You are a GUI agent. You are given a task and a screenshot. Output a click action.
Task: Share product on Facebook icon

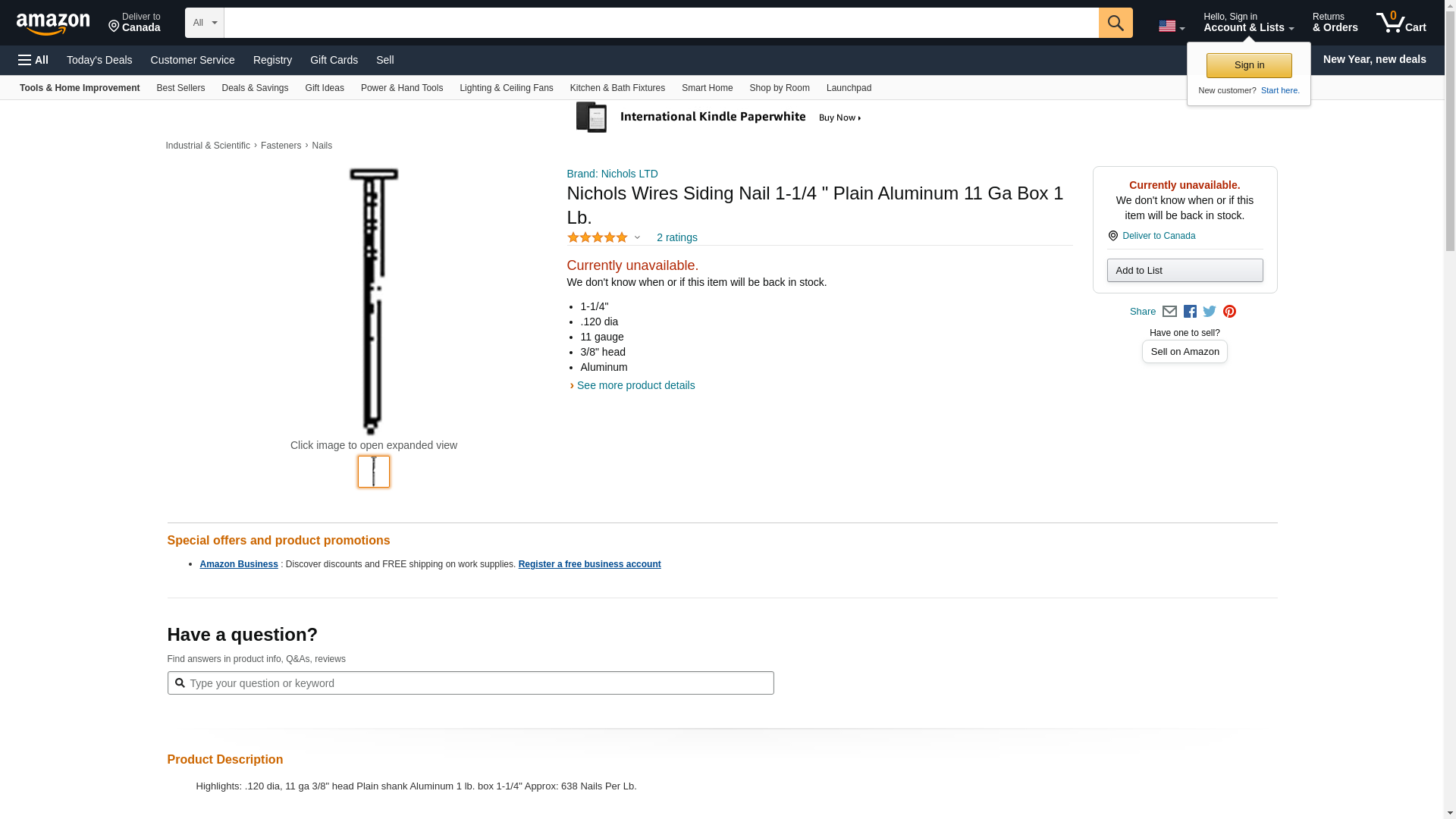pyautogui.click(x=1190, y=312)
